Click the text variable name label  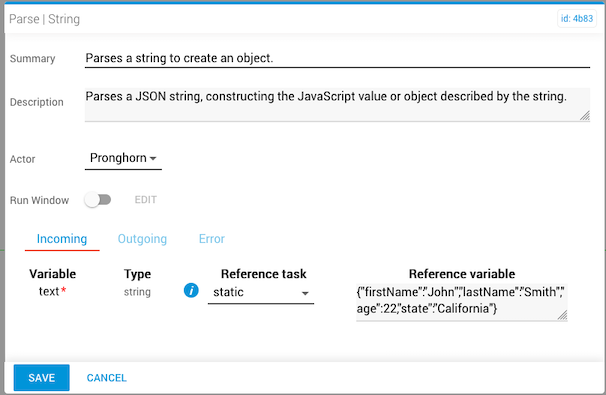tap(49, 291)
